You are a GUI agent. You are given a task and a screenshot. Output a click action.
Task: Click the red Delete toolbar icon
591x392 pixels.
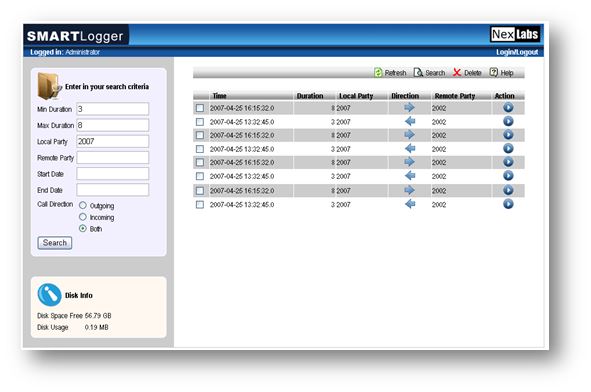457,72
